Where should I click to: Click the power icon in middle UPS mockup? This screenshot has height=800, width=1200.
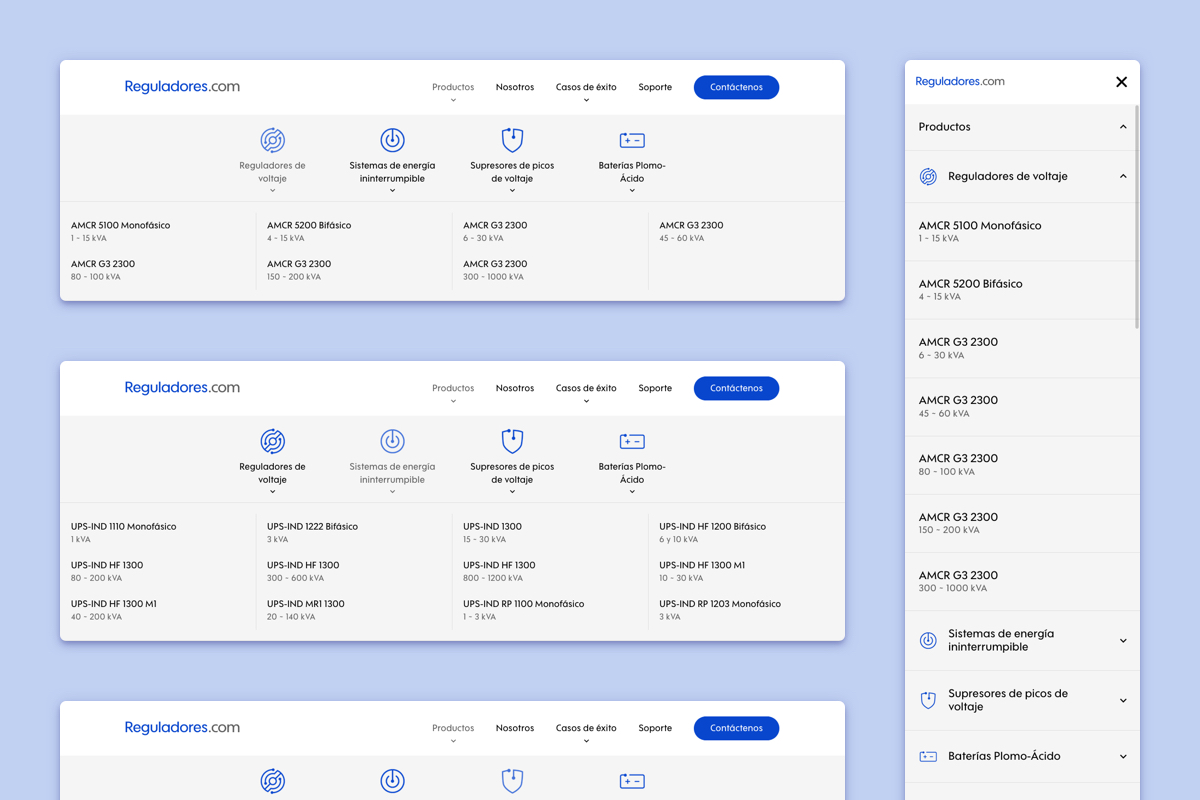tap(392, 441)
